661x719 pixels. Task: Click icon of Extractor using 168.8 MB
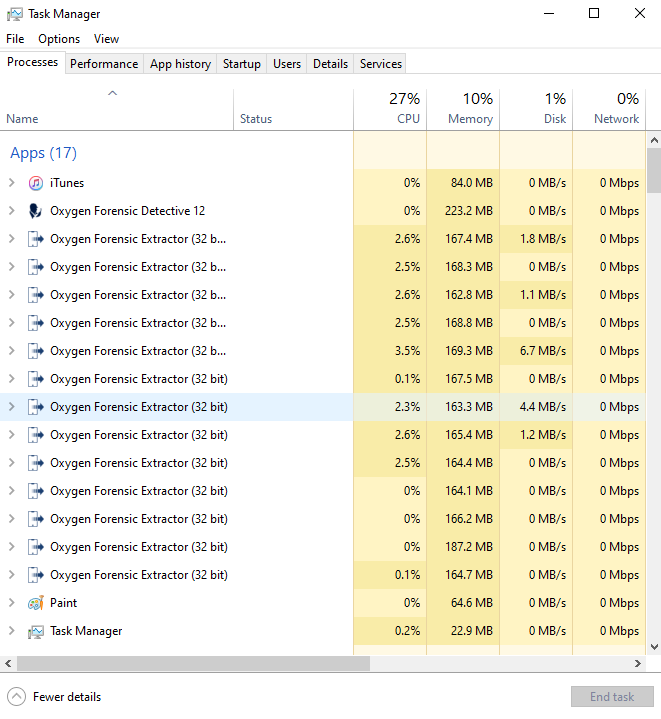coord(36,323)
